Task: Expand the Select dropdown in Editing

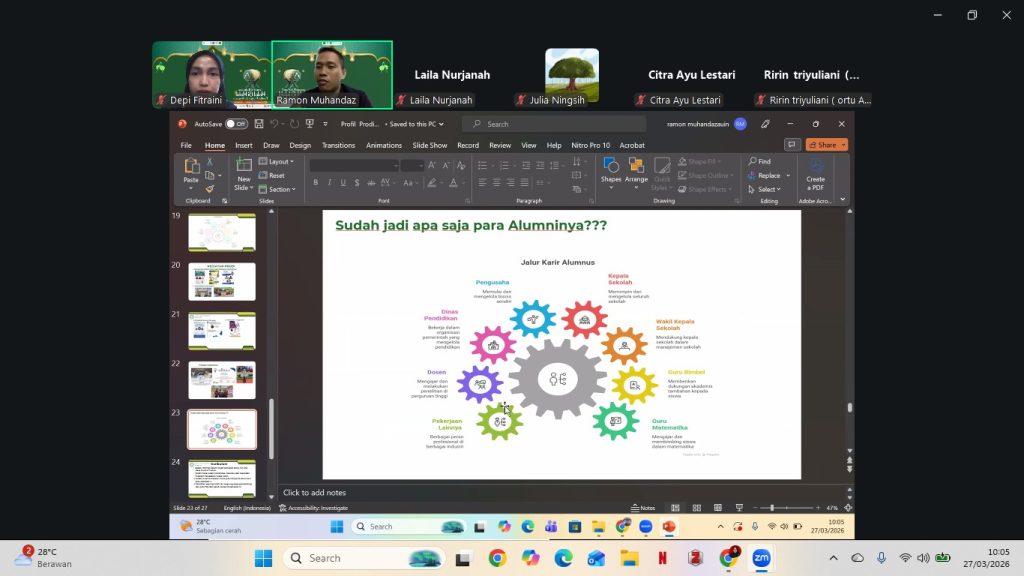Action: click(x=765, y=189)
